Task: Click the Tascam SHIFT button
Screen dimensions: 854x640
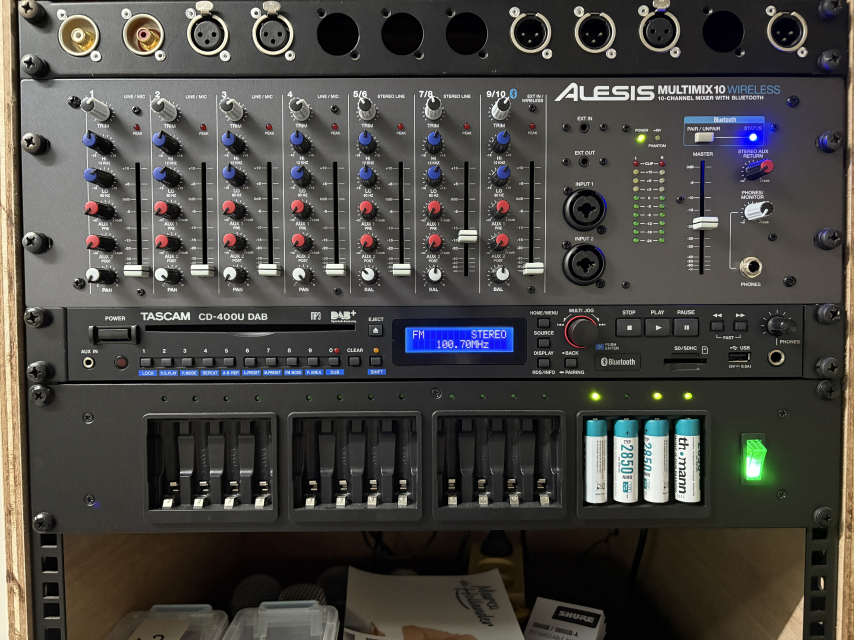Action: [x=375, y=361]
